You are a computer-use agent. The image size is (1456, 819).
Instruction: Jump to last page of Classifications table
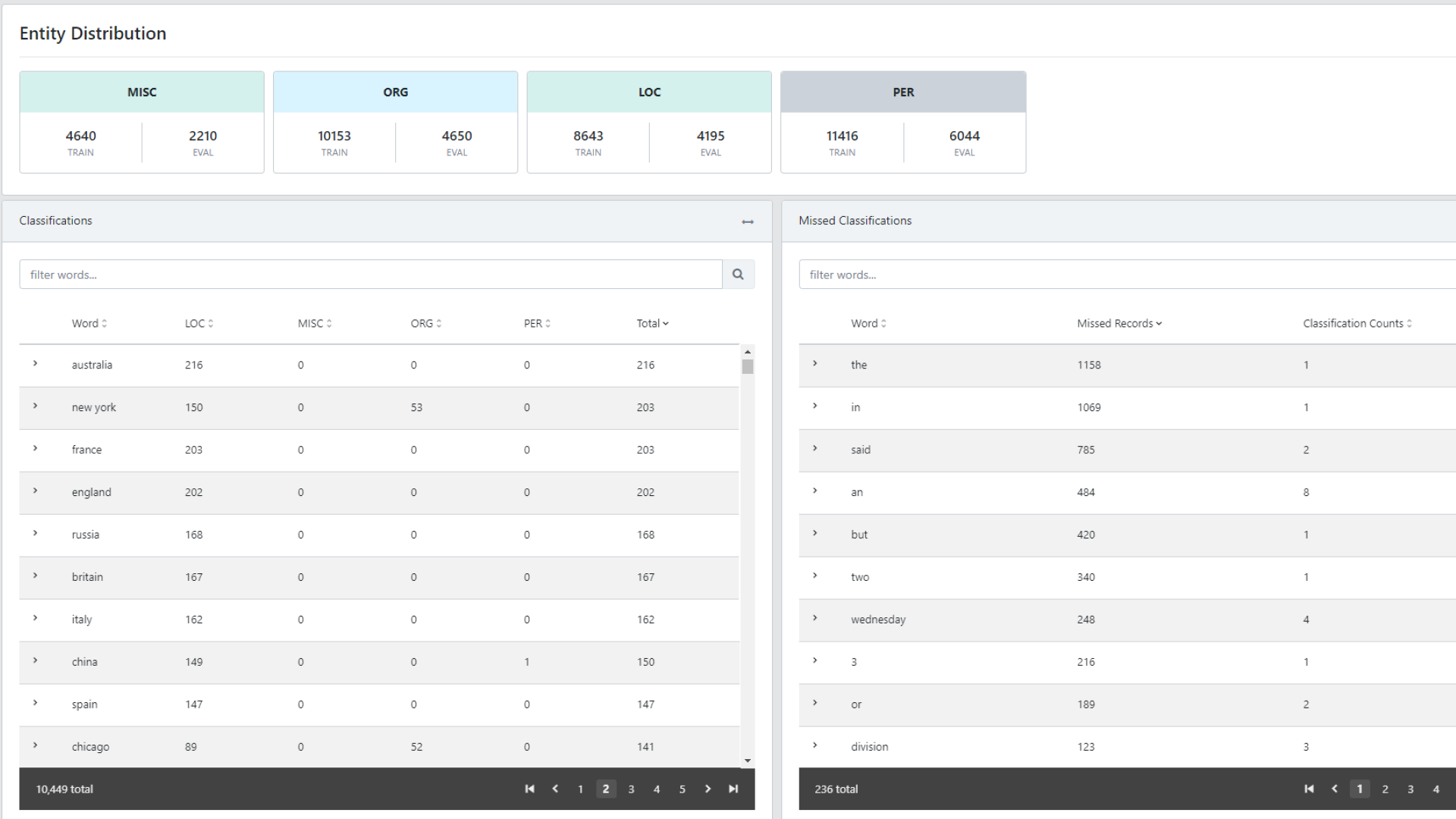[733, 789]
